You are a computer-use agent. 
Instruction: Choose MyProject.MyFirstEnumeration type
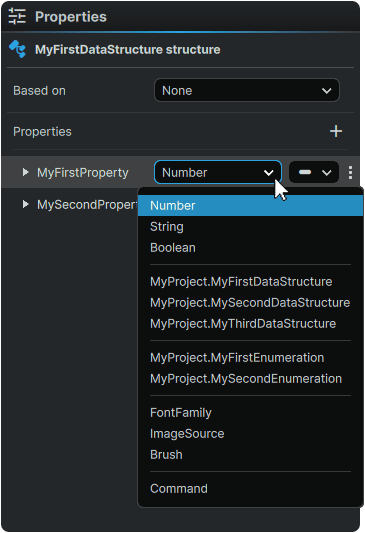click(250, 358)
